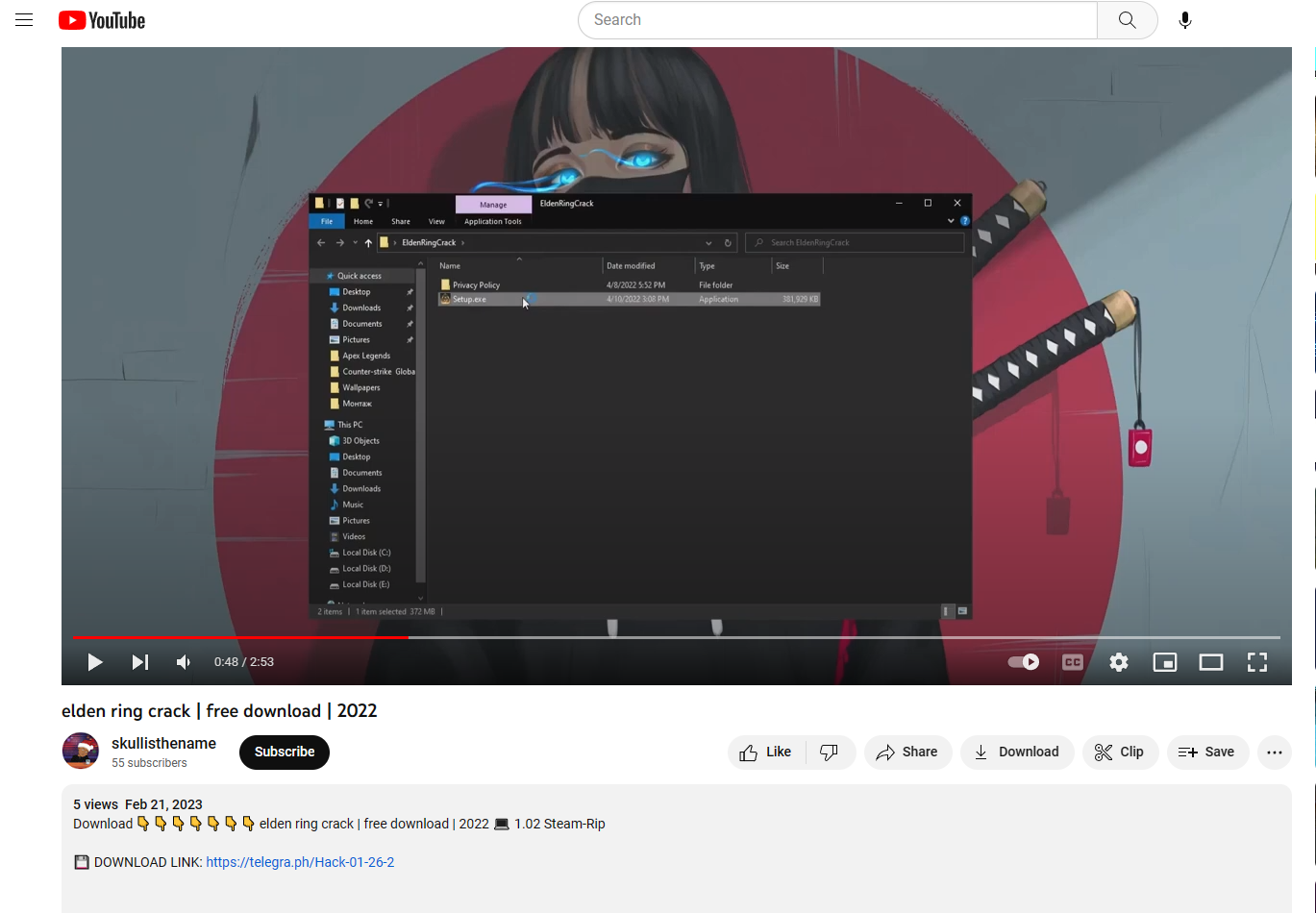Open the Share ribbon tab in Explorer

click(x=401, y=221)
